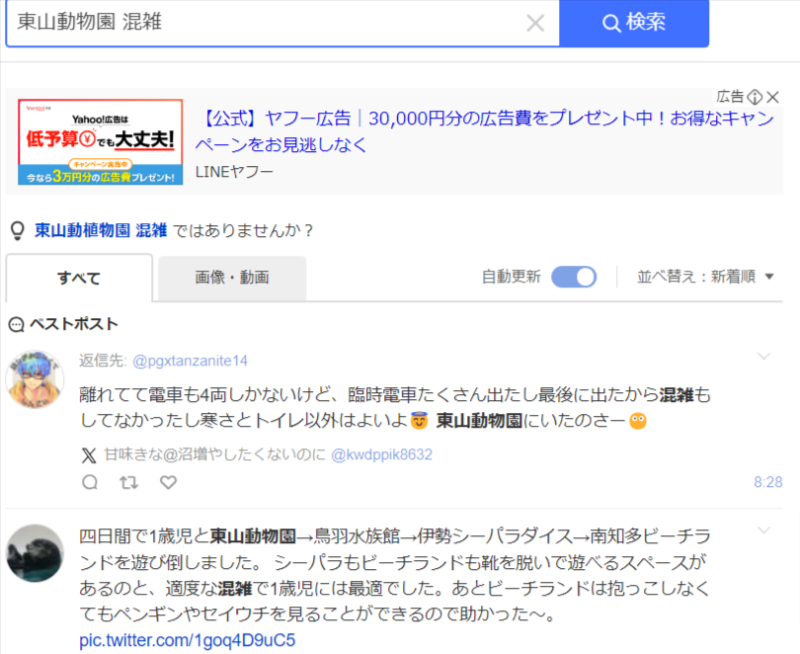
Task: Expand menu chevron on the 四日間で1歳児と post
Action: tap(764, 531)
